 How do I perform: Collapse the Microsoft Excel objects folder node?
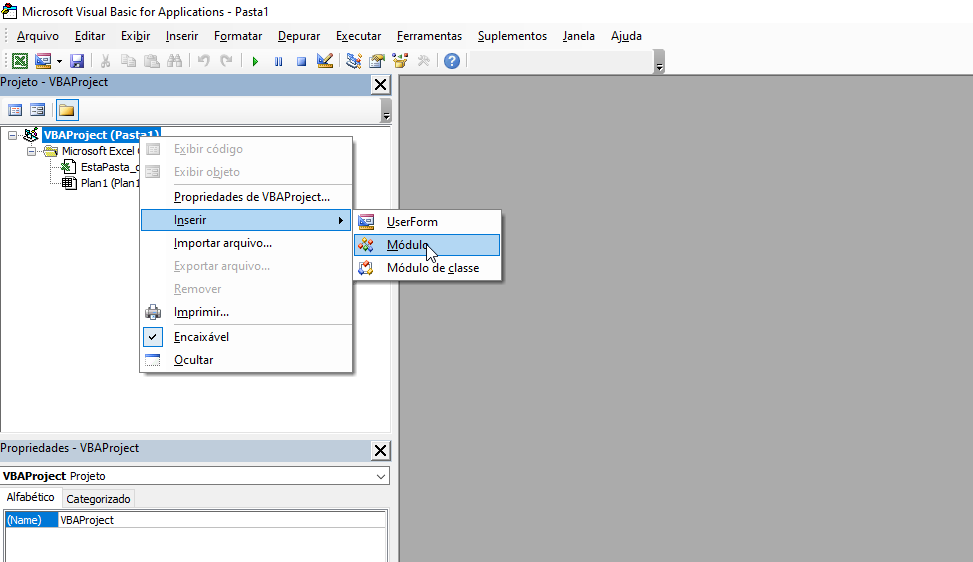click(x=32, y=151)
